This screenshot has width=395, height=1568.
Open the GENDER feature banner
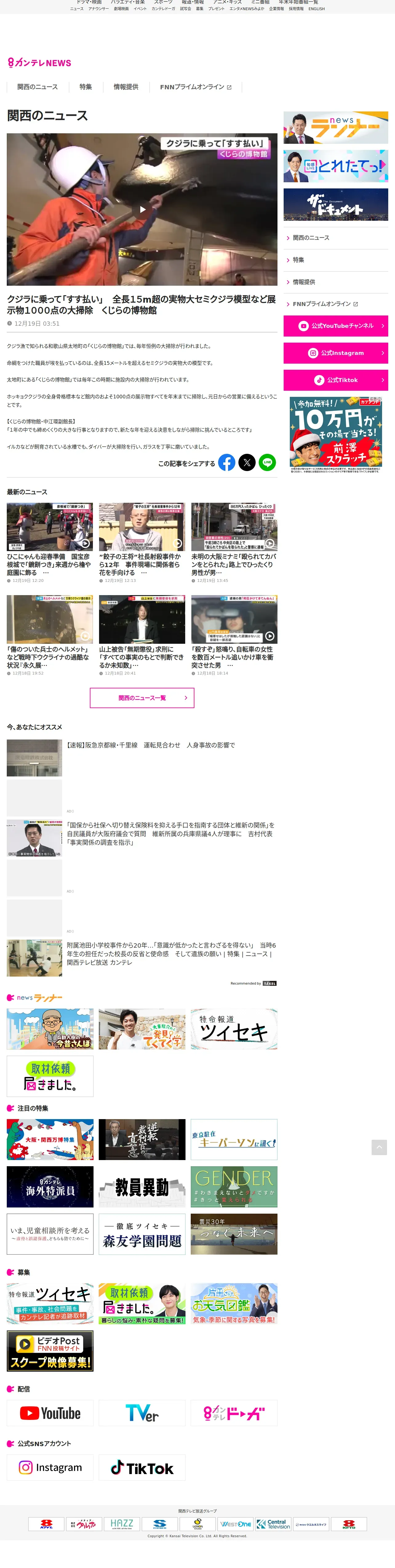pyautogui.click(x=234, y=1186)
